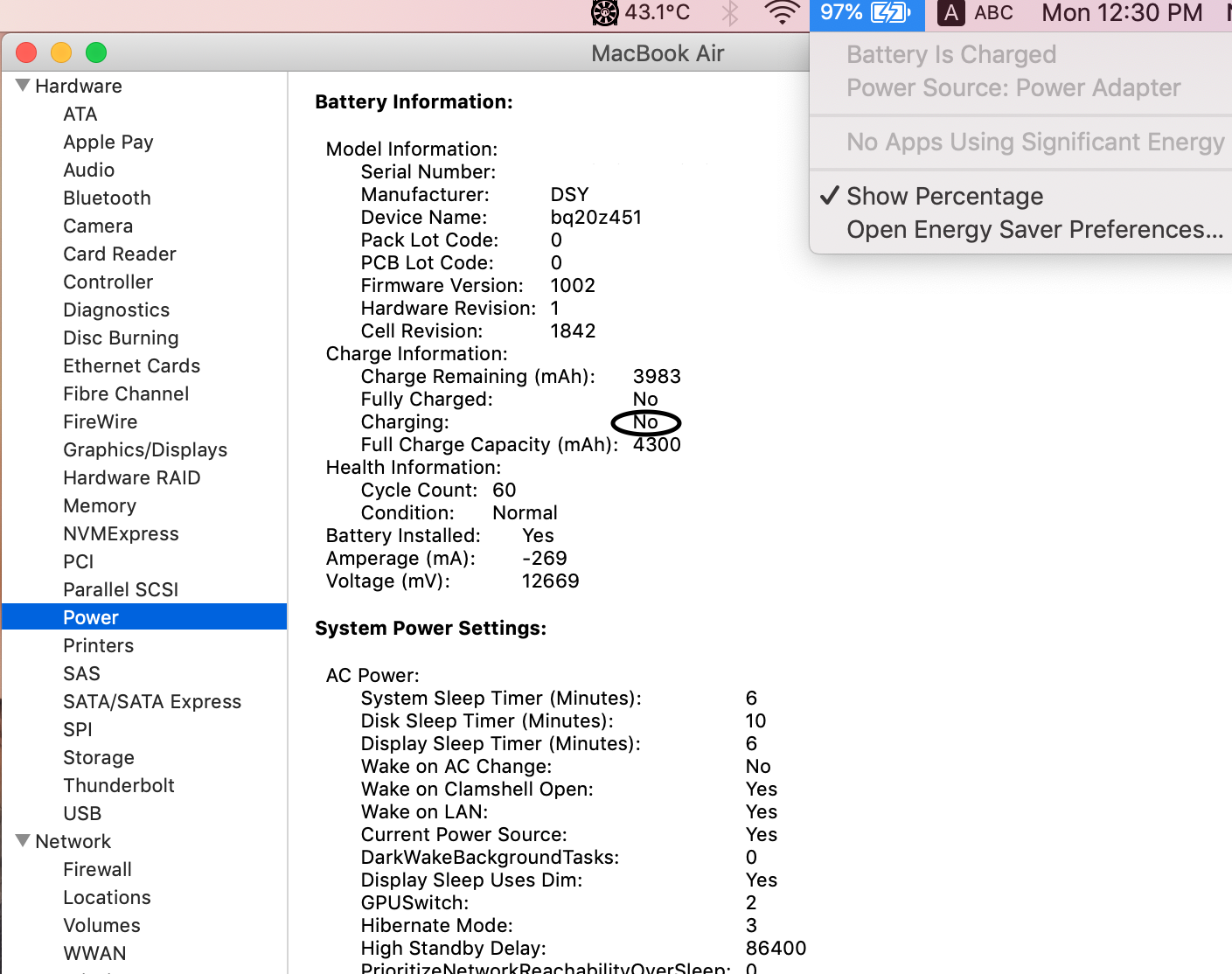Select Thunderbolt in the sidebar
The width and height of the screenshot is (1232, 974).
click(x=119, y=785)
